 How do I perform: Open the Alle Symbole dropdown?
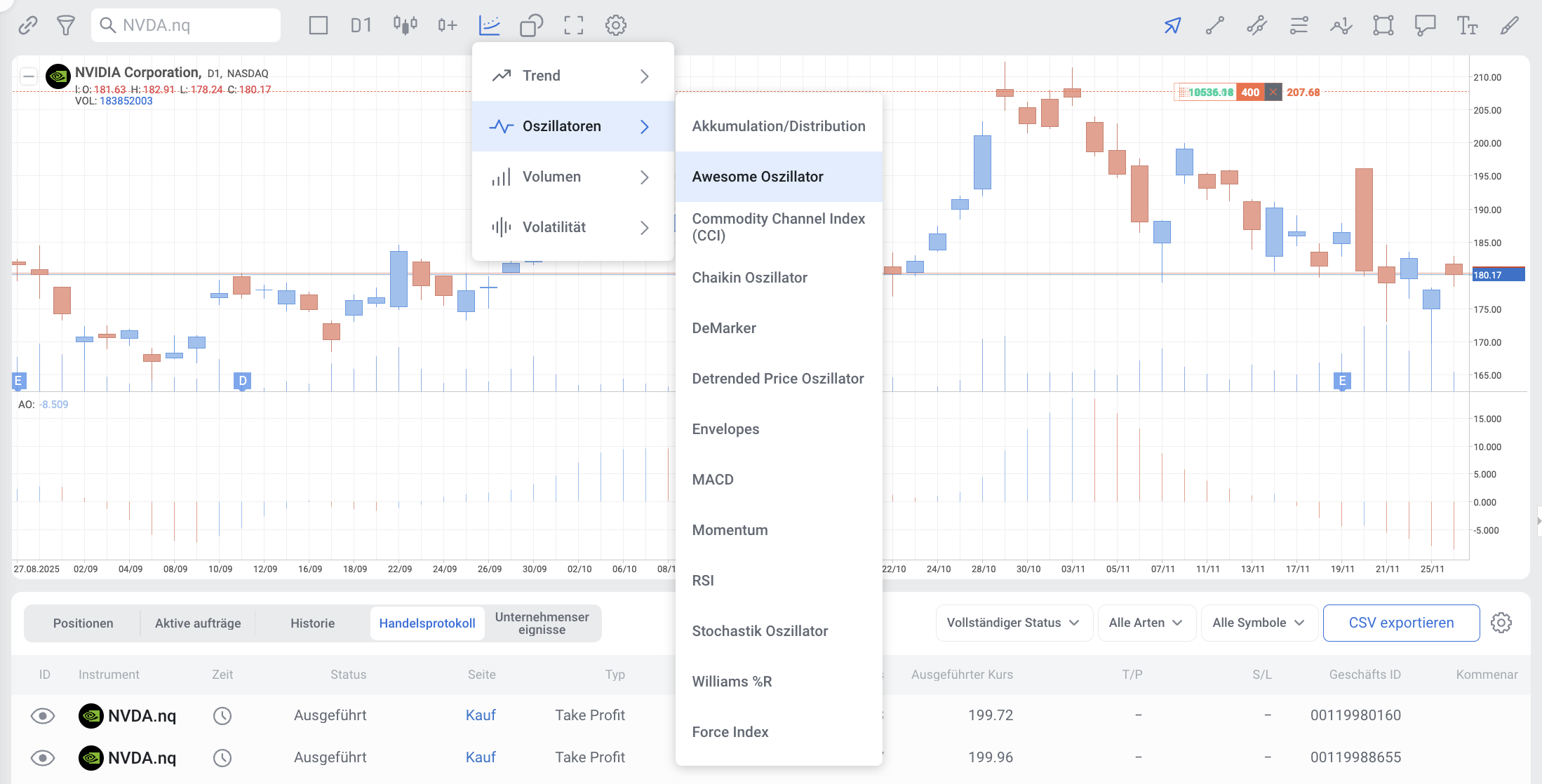point(1258,623)
